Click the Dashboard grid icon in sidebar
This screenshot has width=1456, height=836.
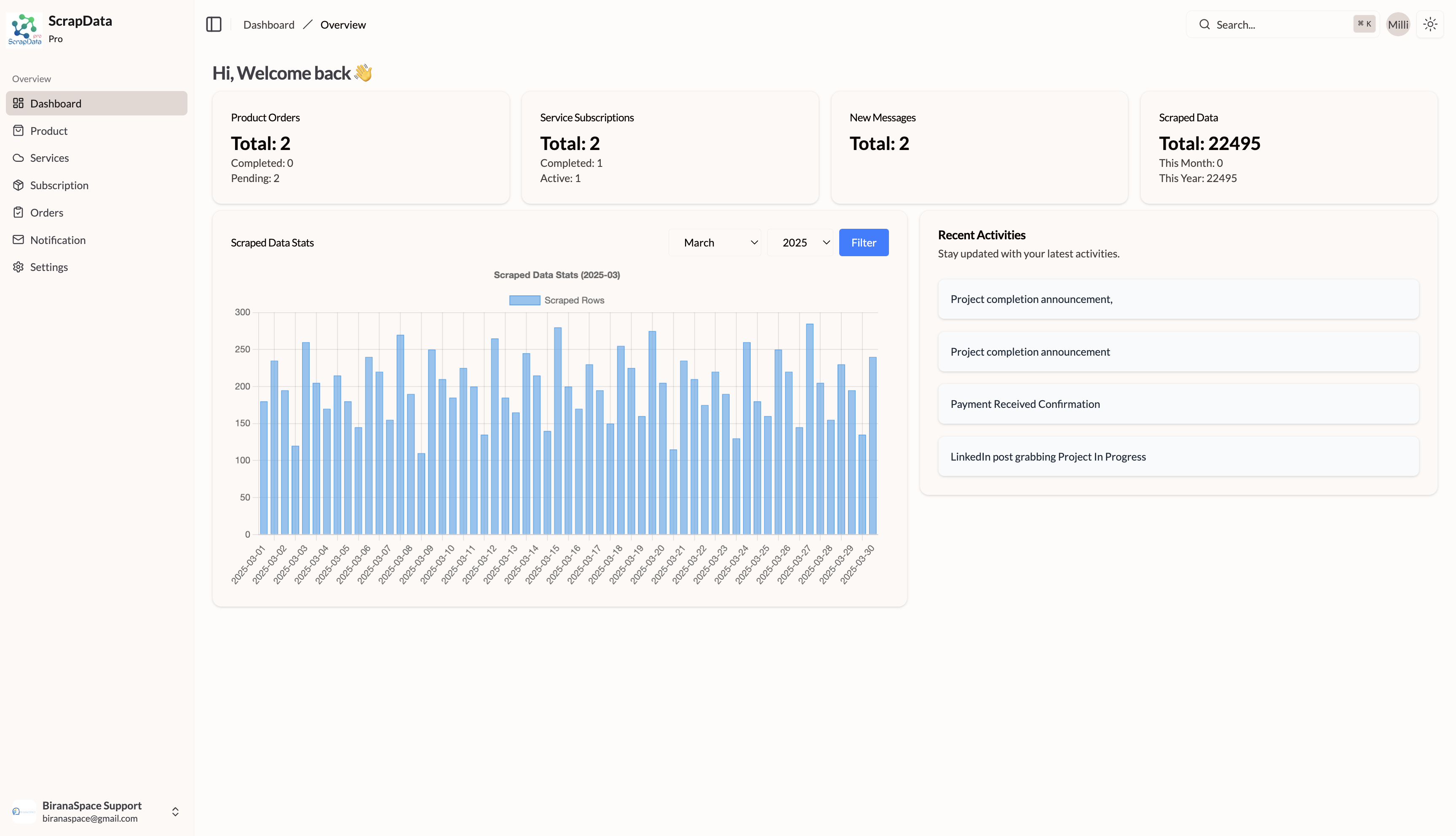pos(19,103)
